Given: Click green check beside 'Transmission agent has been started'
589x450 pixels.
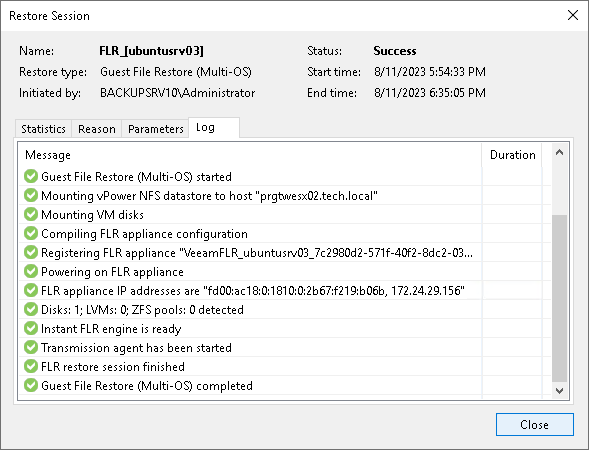Looking at the screenshot, I should (x=31, y=347).
